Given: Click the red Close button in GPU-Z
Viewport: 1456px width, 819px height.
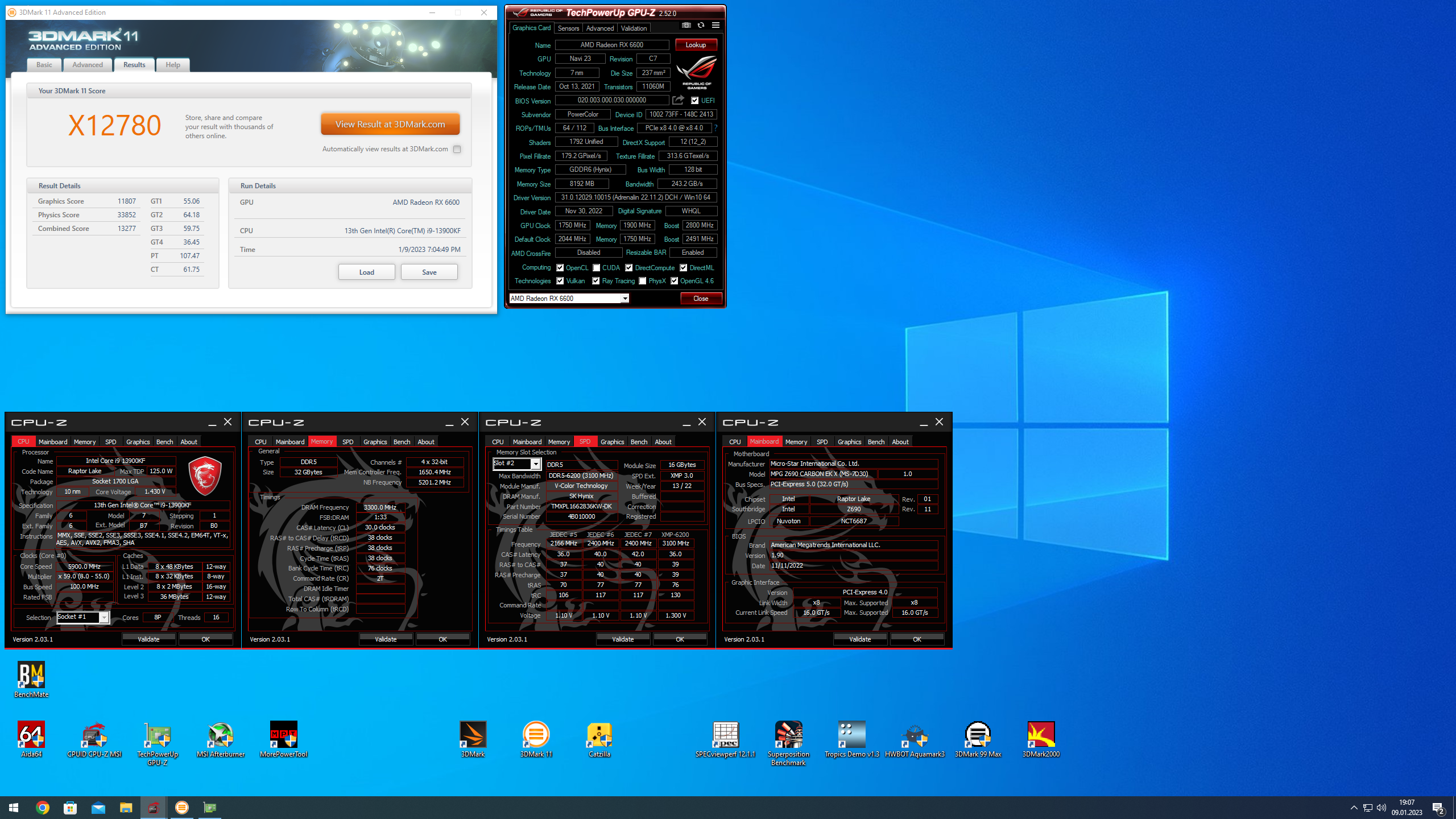Looking at the screenshot, I should (x=701, y=299).
